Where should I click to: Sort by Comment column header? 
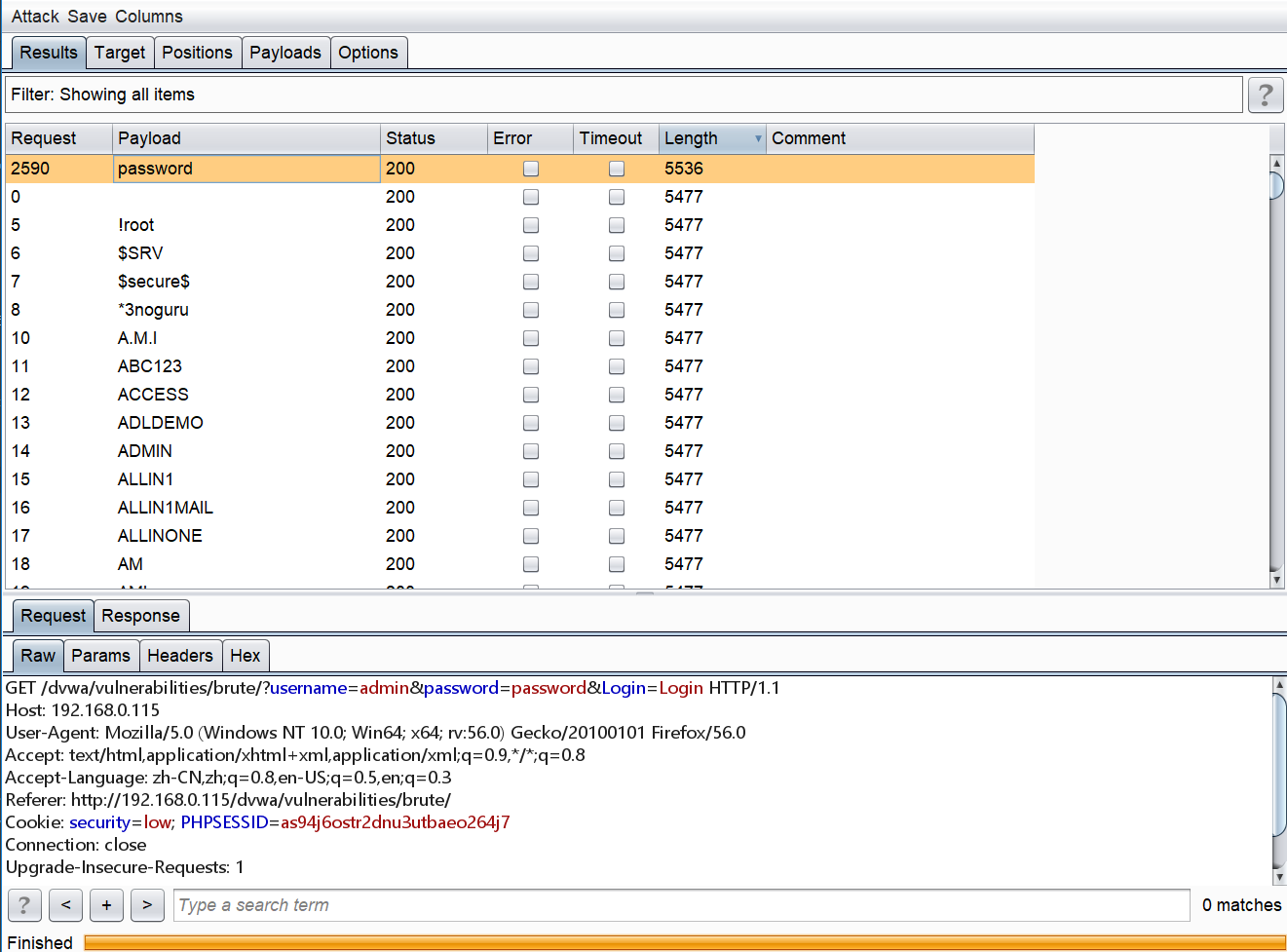900,138
